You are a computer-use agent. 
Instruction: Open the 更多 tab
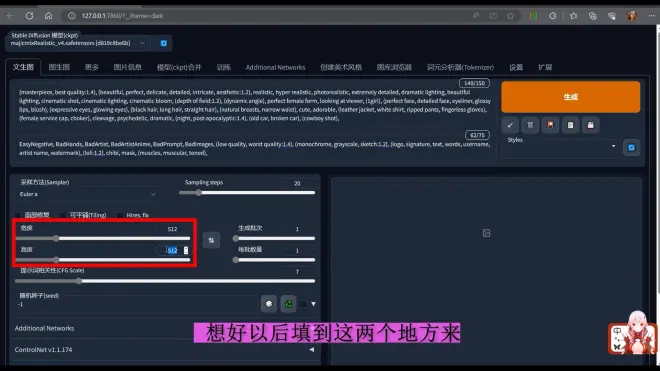91,67
